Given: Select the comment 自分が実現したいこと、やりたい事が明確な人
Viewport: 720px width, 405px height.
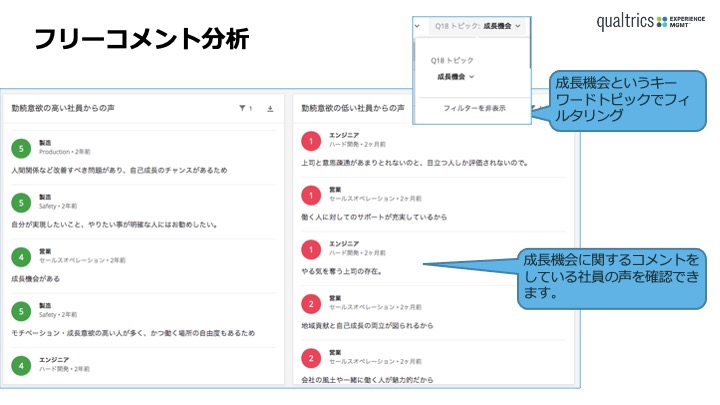Looking at the screenshot, I should [x=115, y=225].
